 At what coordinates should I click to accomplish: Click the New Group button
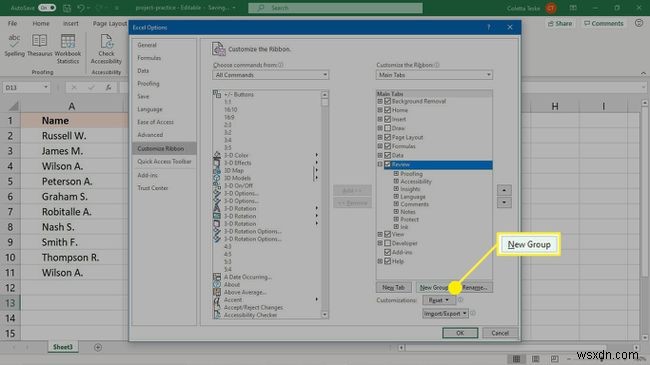click(434, 287)
